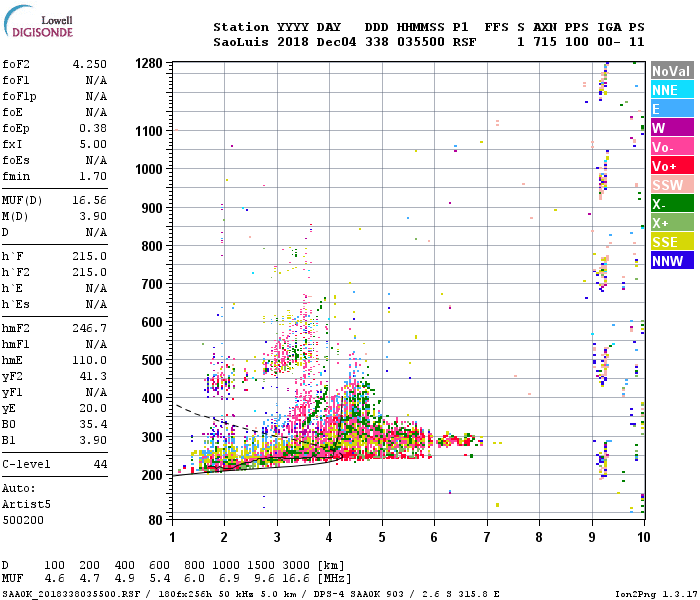Click the h`F value 215.0
Viewport: 700px width, 600px height.
point(90,257)
